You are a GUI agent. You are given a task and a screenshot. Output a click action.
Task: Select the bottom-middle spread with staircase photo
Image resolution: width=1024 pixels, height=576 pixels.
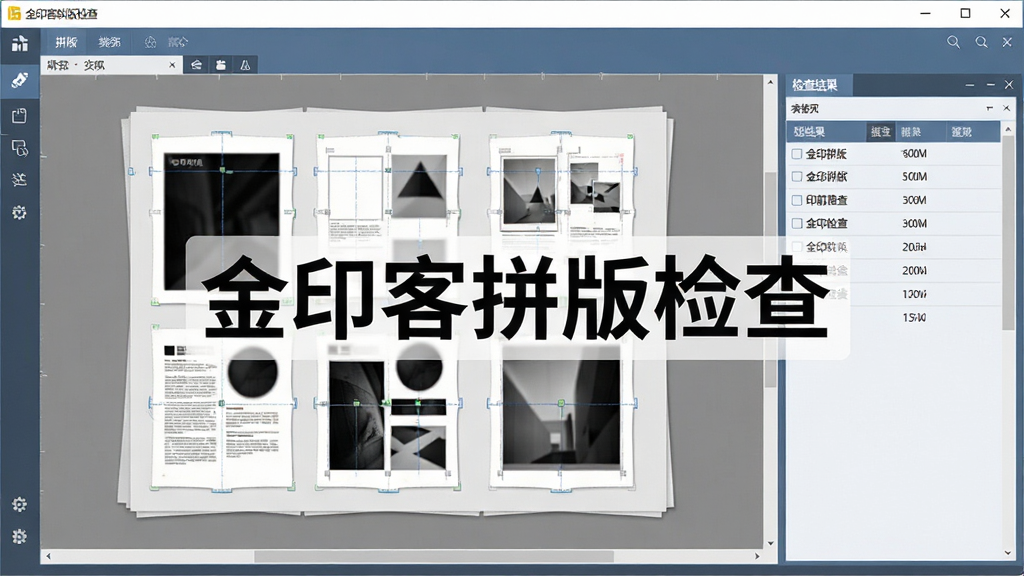coord(389,418)
